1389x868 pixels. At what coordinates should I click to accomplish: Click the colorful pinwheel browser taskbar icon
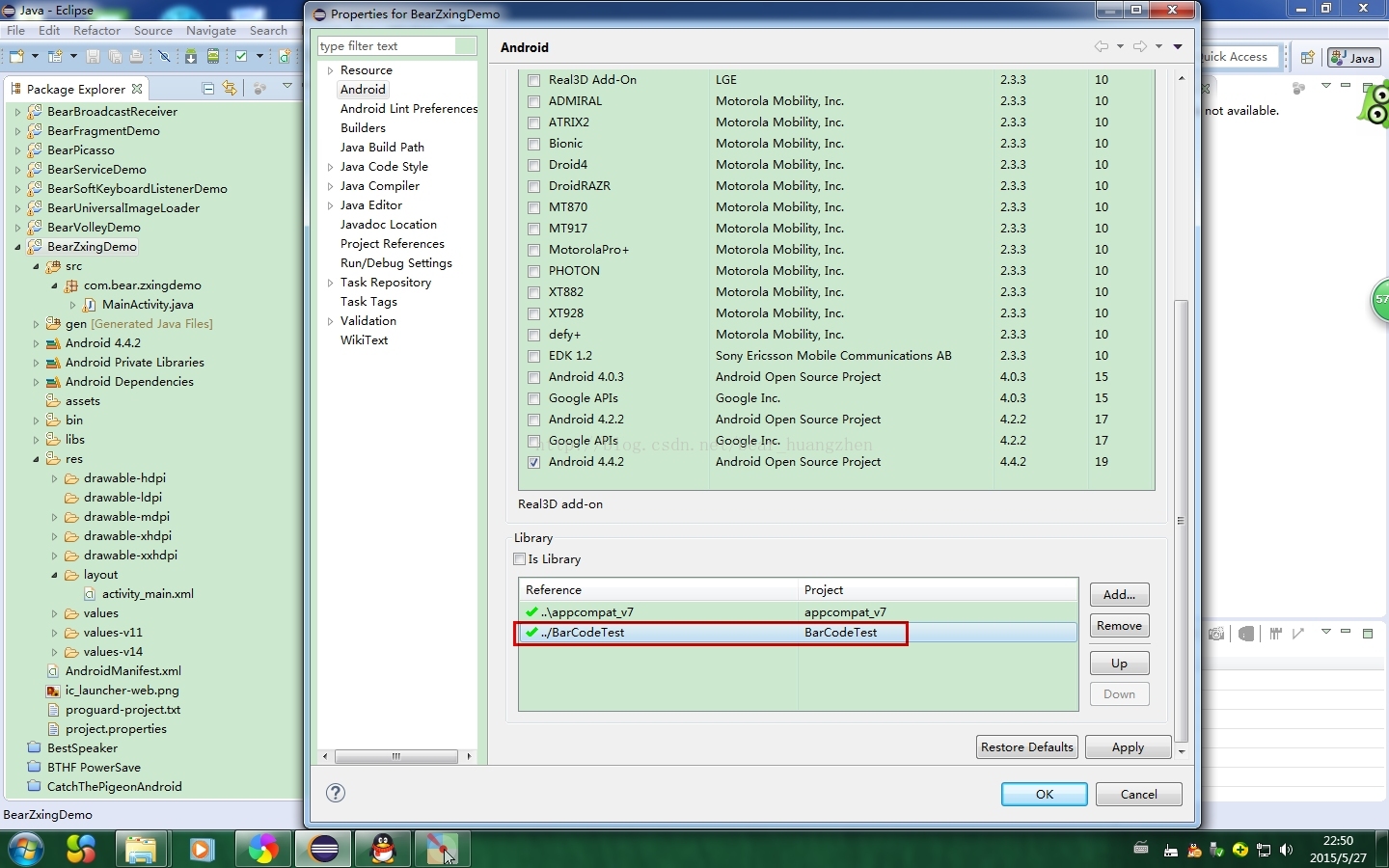[x=262, y=849]
